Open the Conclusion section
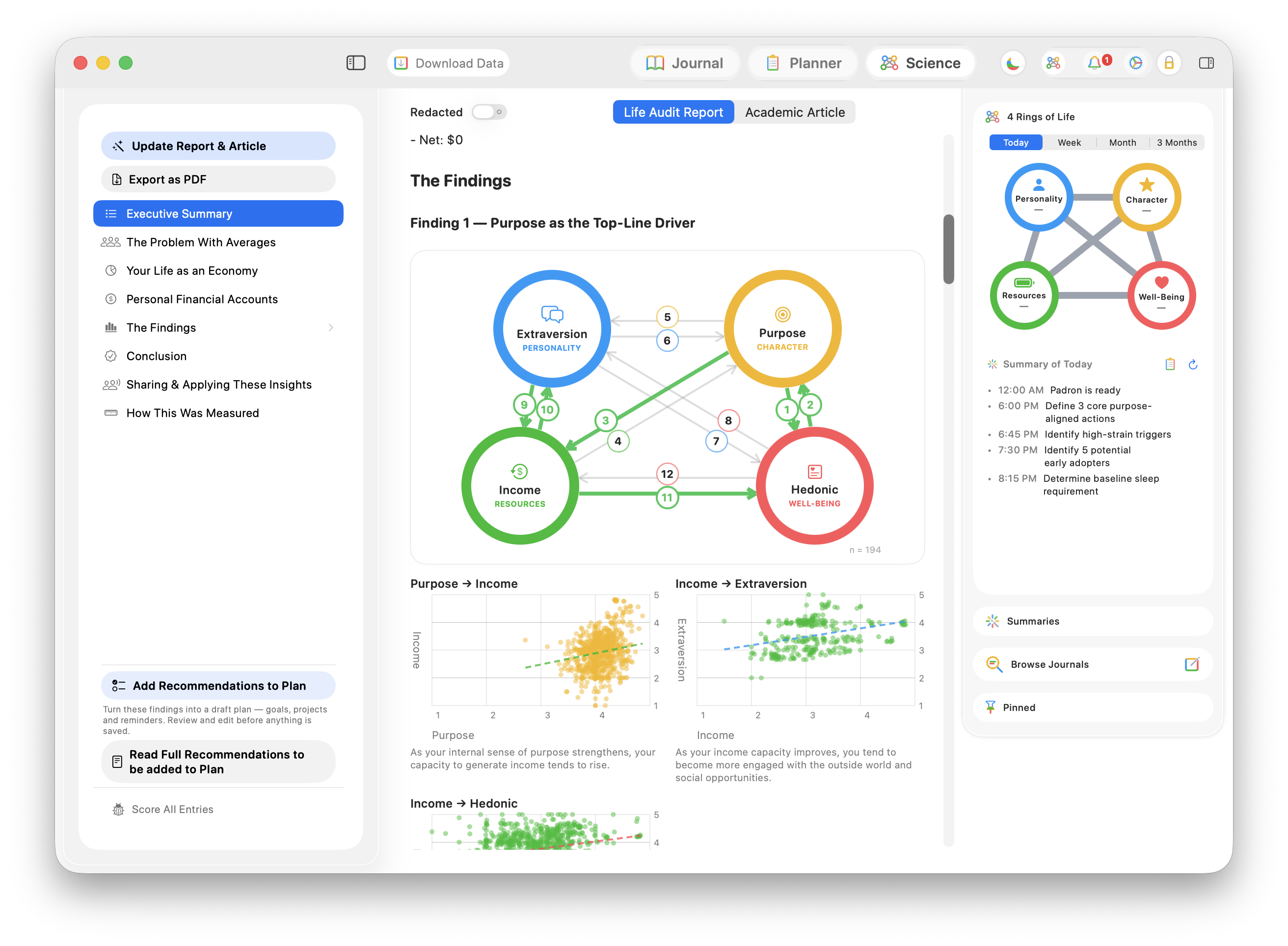 [218, 356]
